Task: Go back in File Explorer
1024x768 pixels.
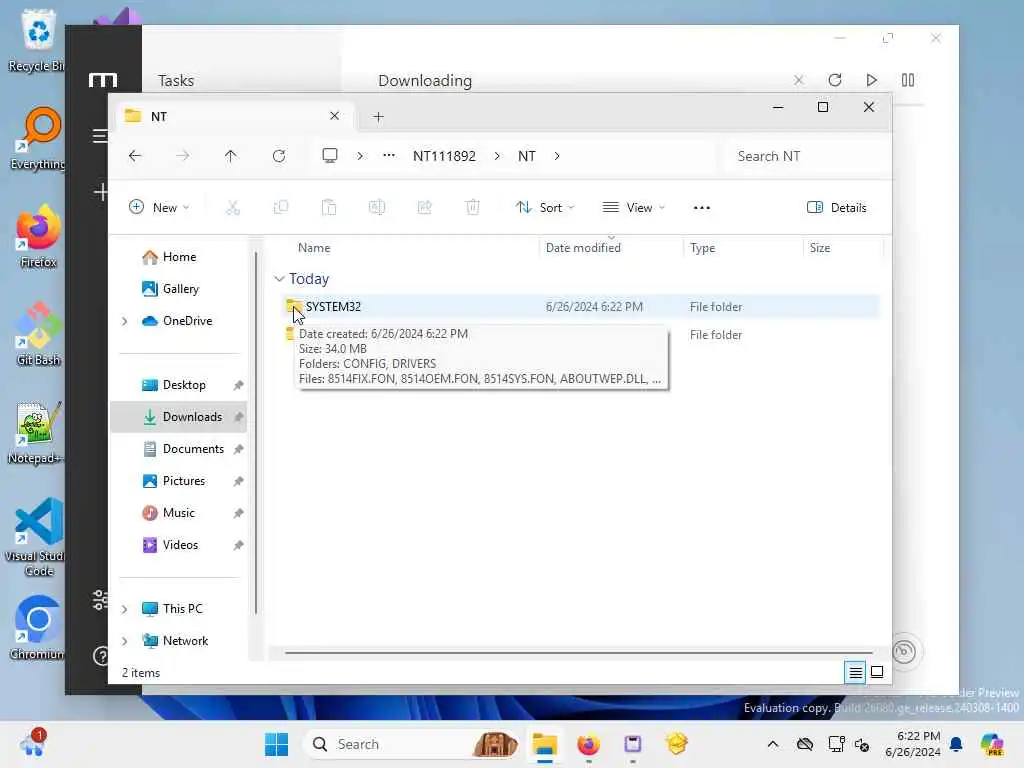Action: pos(135,156)
